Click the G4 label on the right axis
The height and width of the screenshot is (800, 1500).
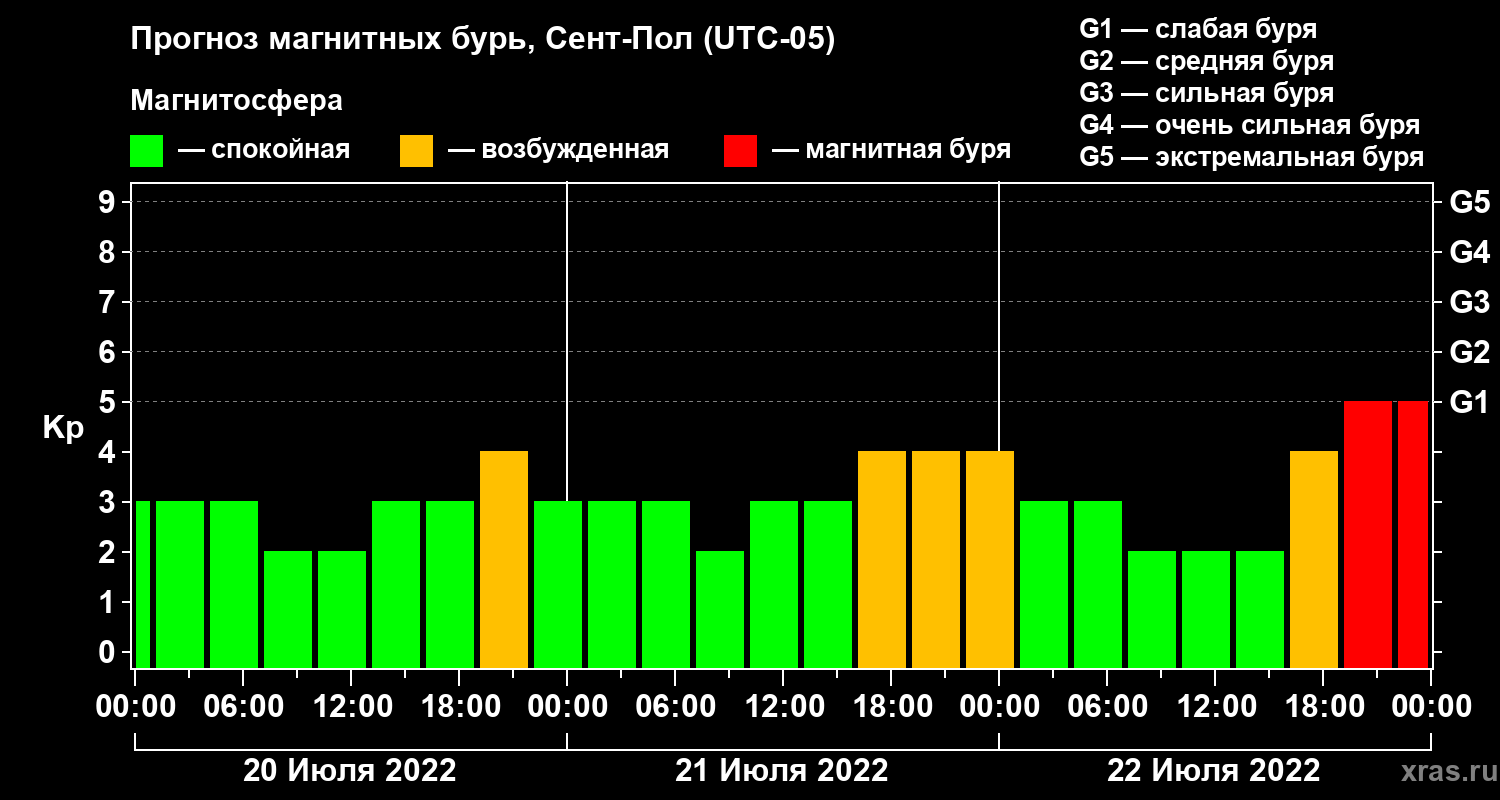(x=1469, y=252)
